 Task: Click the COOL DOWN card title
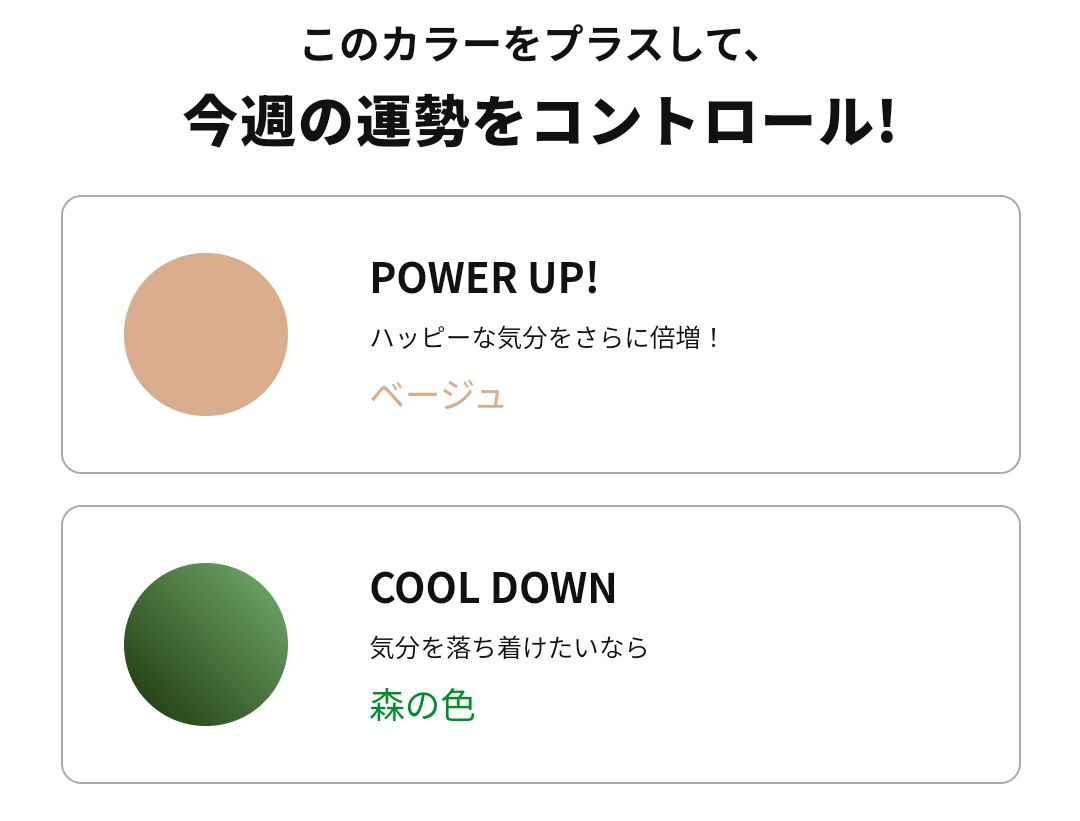[x=493, y=588]
